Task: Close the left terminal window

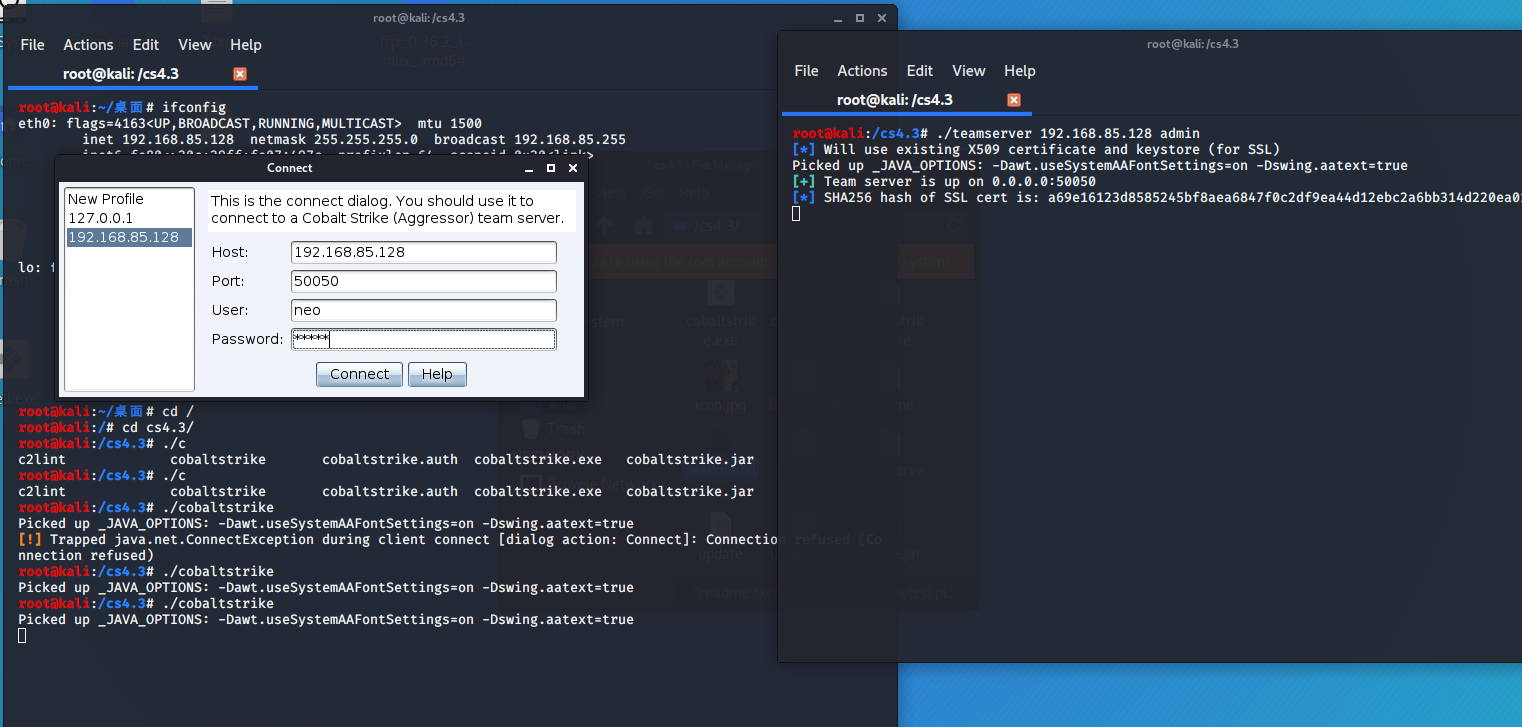Action: point(881,18)
